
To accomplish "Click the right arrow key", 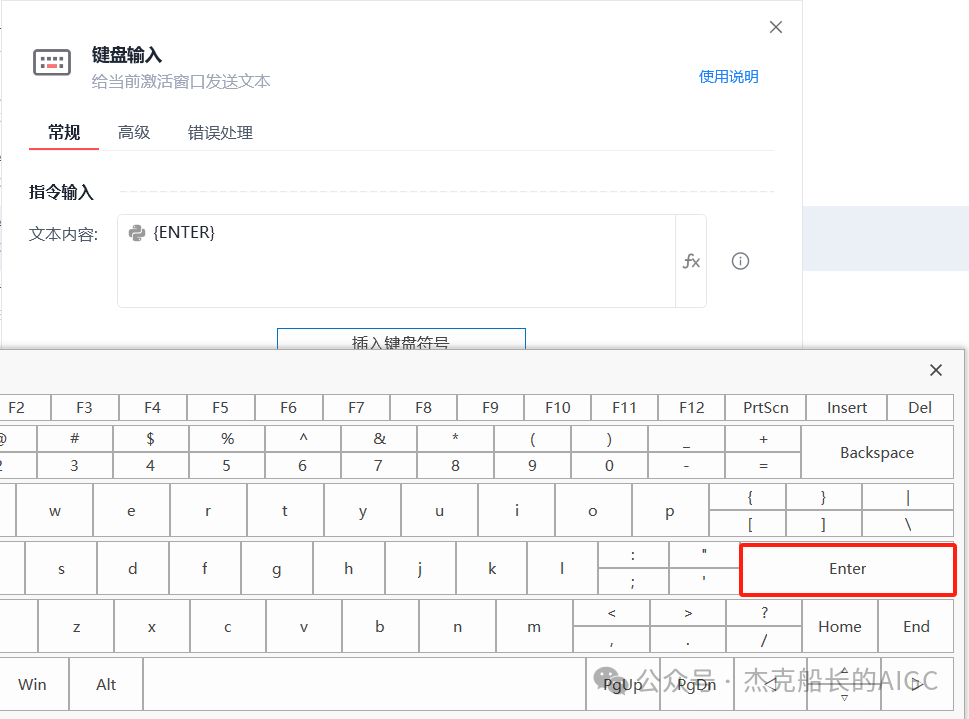I will tap(917, 684).
